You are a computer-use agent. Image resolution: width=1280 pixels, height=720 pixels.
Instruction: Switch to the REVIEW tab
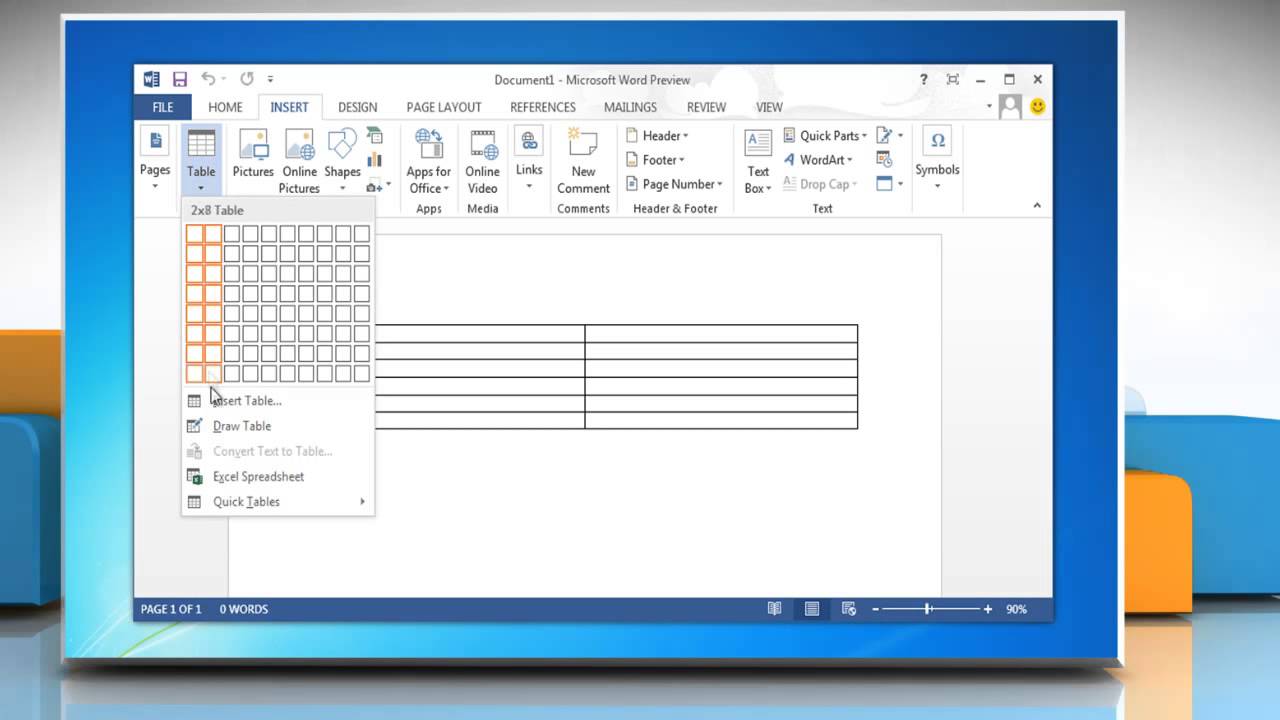click(706, 107)
